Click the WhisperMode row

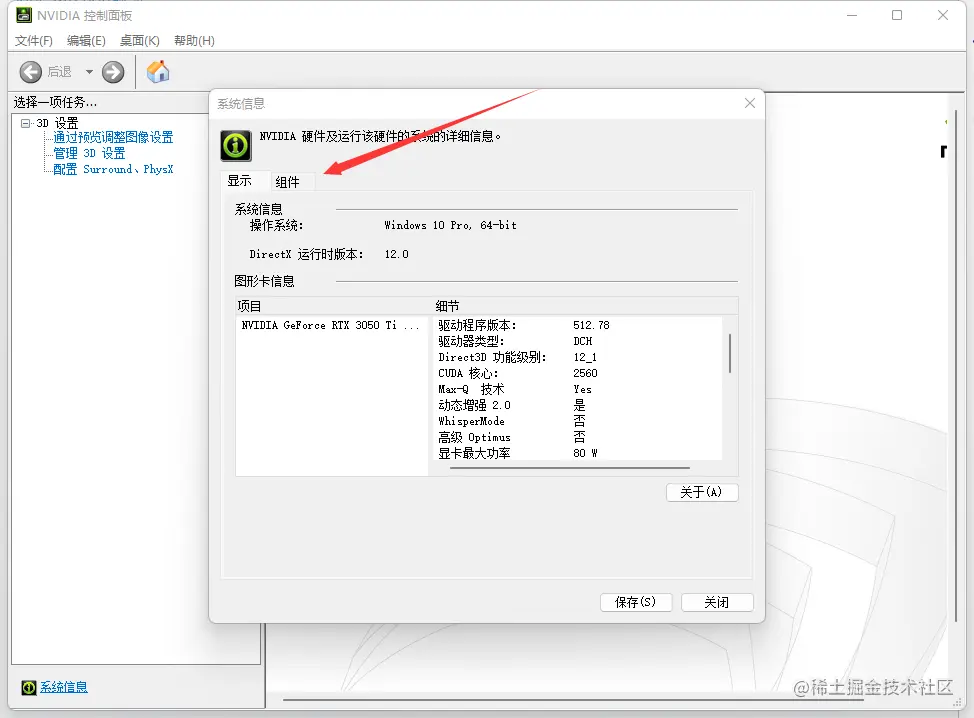point(579,421)
